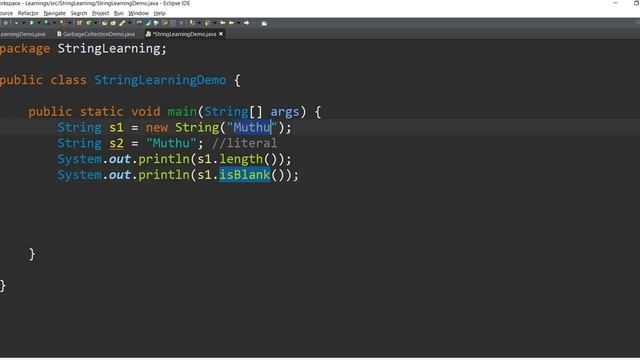The width and height of the screenshot is (640, 360).
Task: Open the Debug dropdown arrow
Action: [24, 23]
